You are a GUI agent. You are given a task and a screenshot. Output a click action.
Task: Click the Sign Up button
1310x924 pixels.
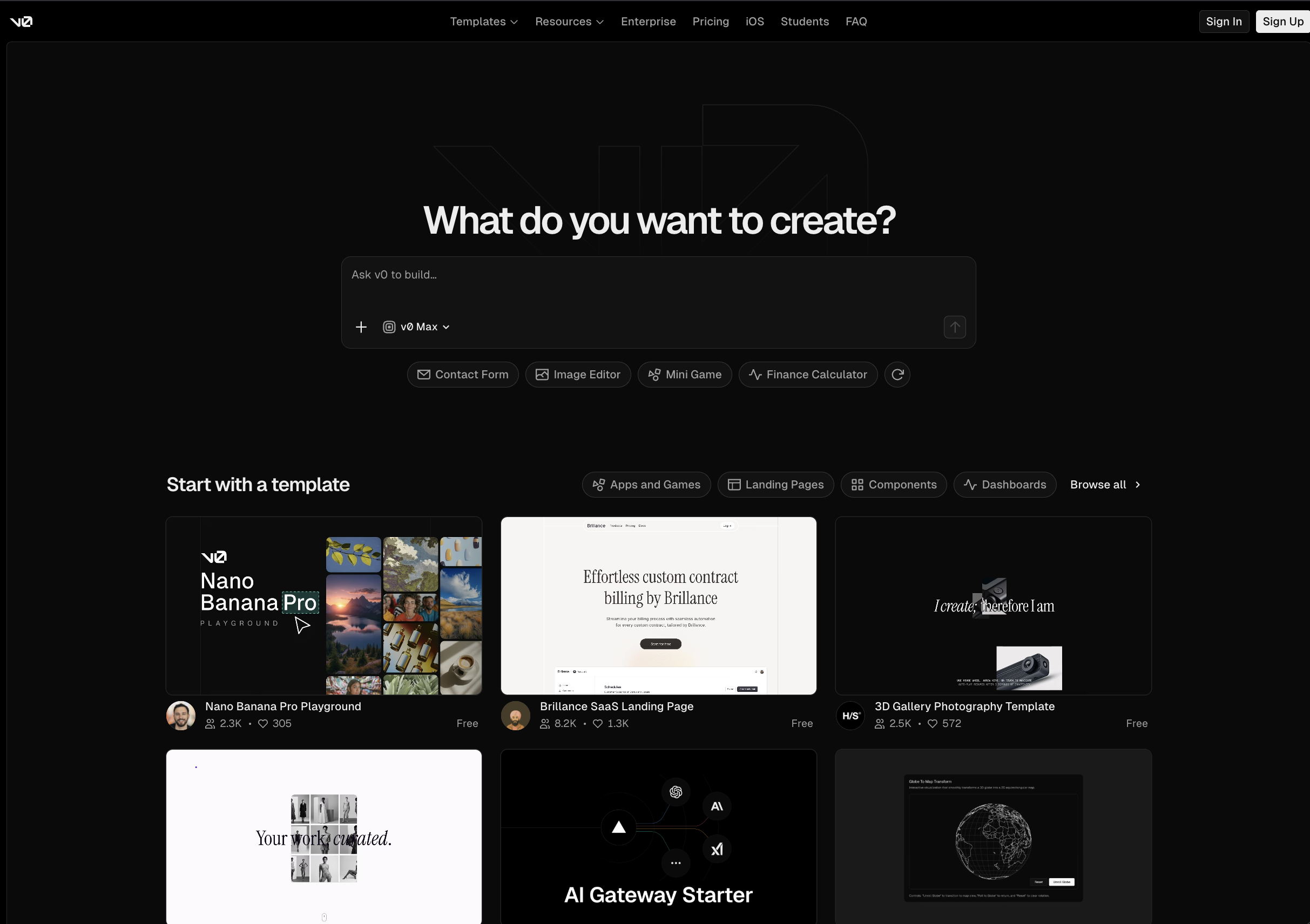tap(1282, 22)
